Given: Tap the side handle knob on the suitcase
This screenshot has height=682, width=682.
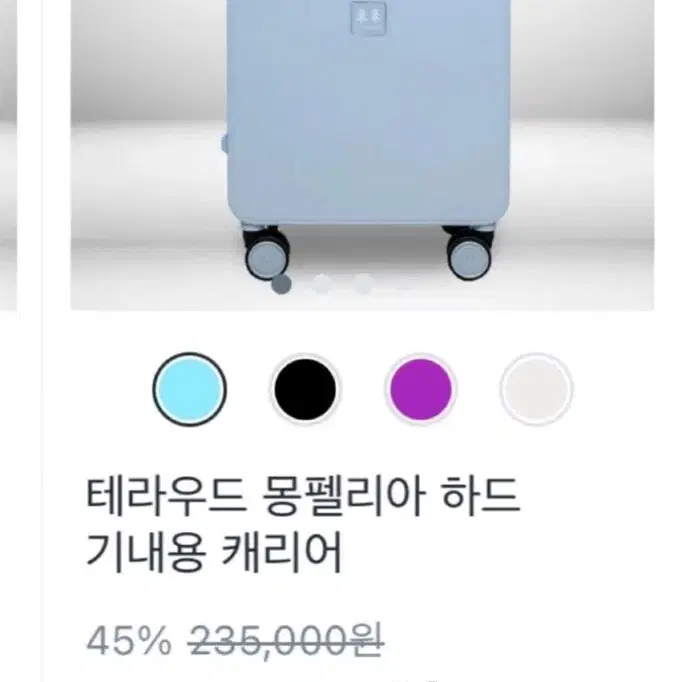Looking at the screenshot, I should [224, 144].
